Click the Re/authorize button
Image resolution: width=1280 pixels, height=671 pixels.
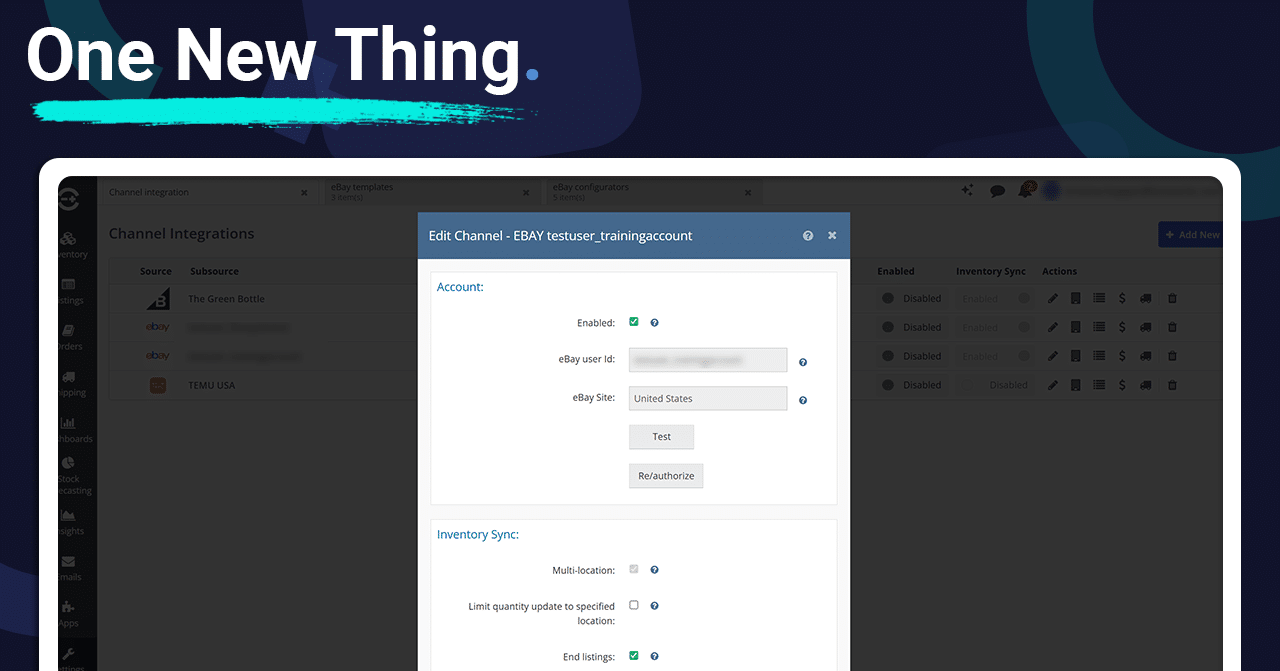666,476
